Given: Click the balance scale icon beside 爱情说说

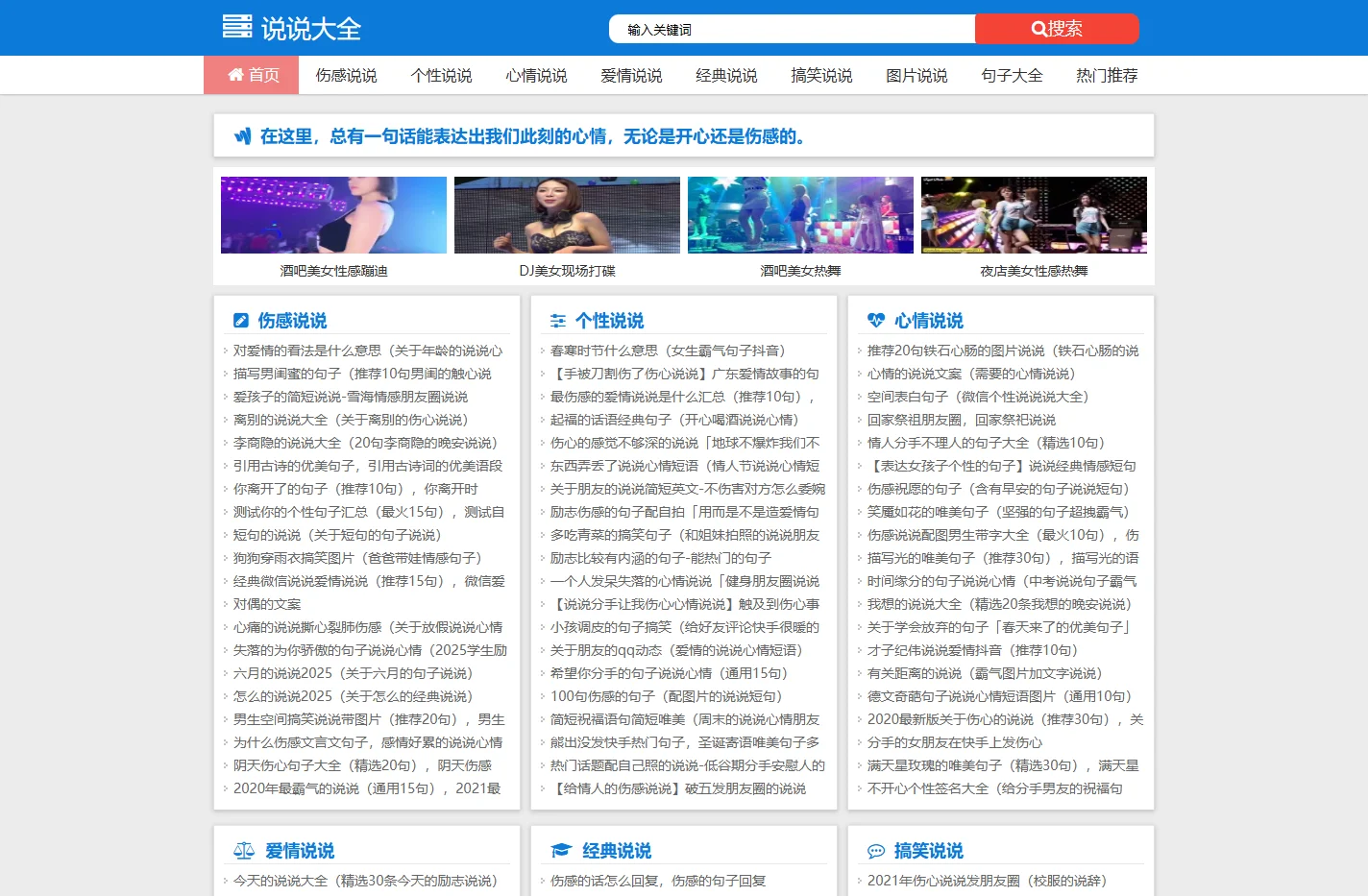Looking at the screenshot, I should [244, 851].
